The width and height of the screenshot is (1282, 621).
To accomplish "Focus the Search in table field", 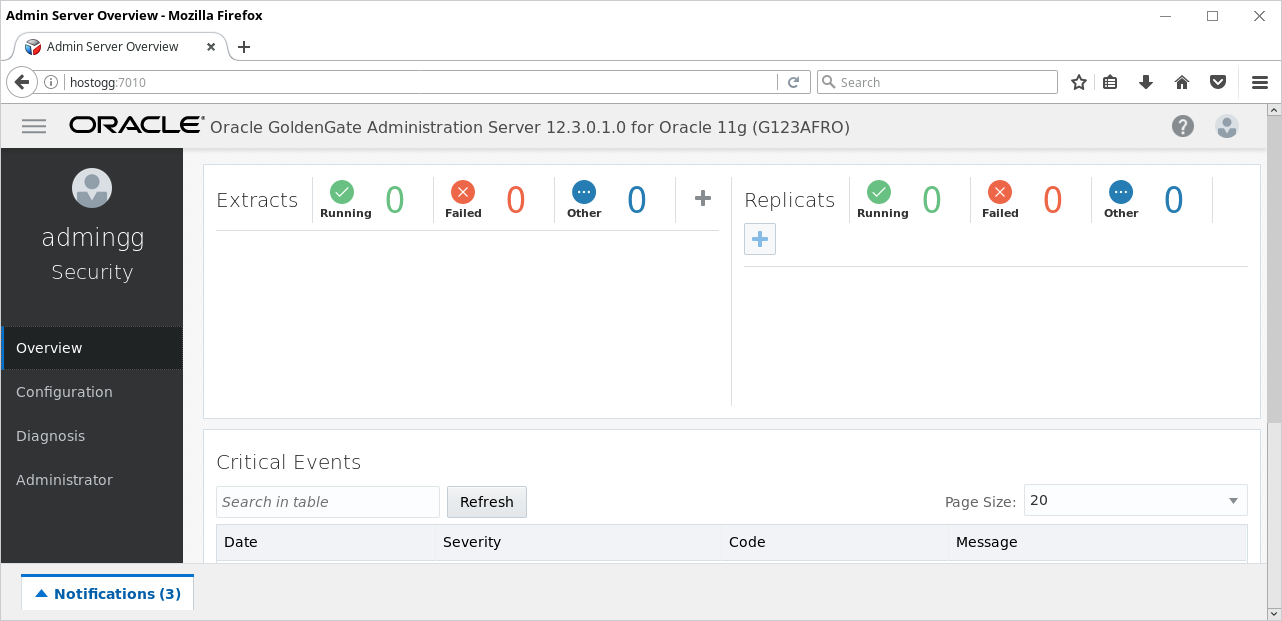I will [x=328, y=502].
